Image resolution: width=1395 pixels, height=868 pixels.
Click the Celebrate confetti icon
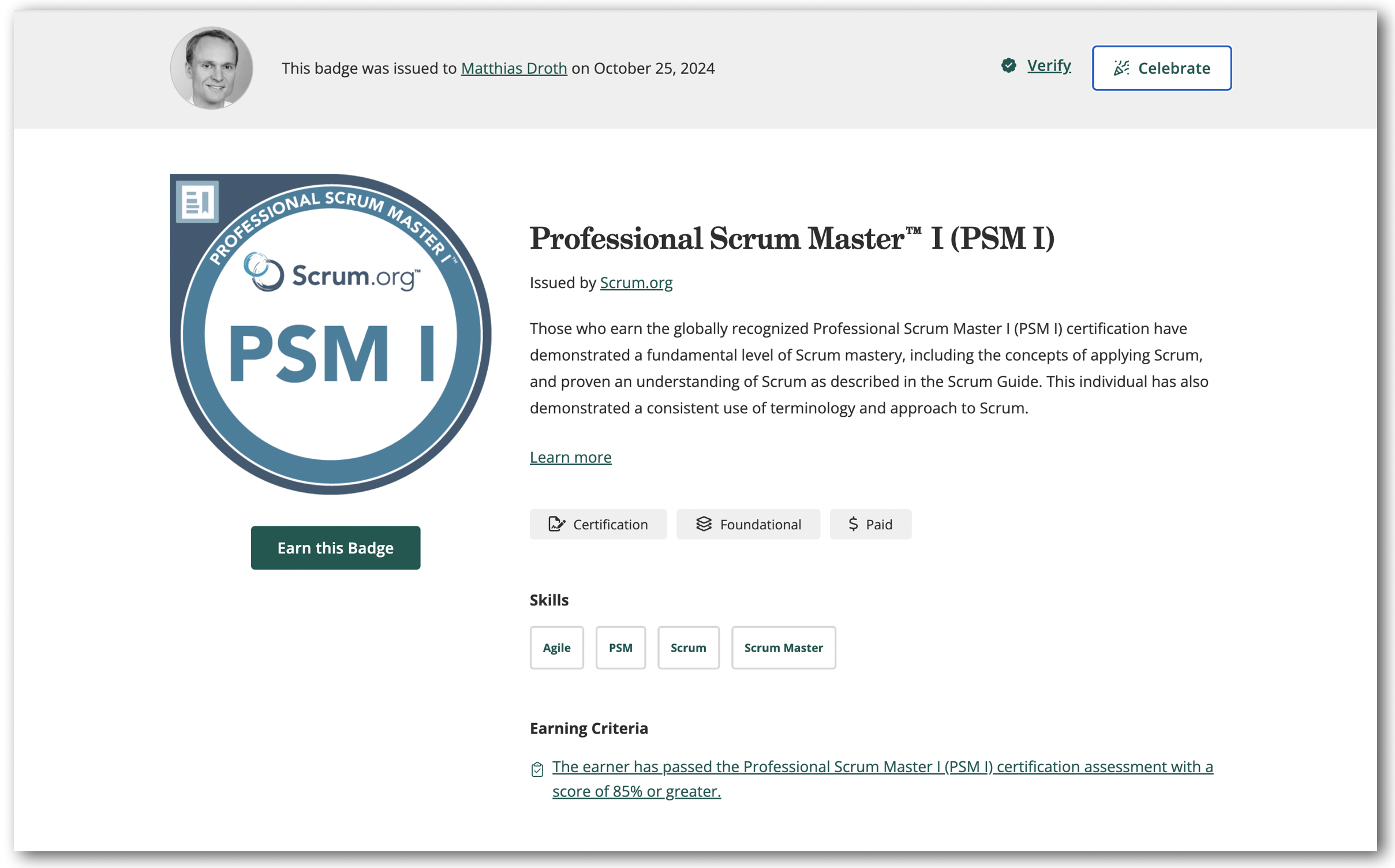coord(1121,68)
